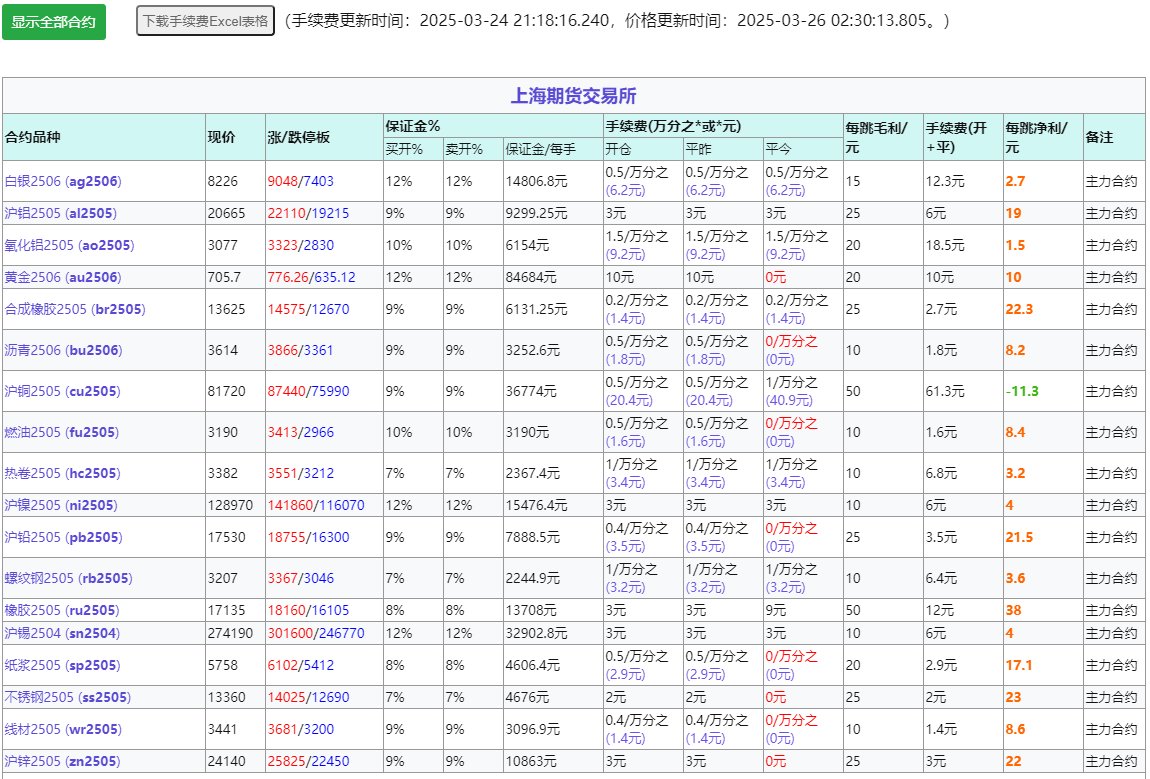This screenshot has width=1150, height=779.
Task: Open the 沪镍2505 (ni2505) contract link
Action: pyautogui.click(x=61, y=505)
